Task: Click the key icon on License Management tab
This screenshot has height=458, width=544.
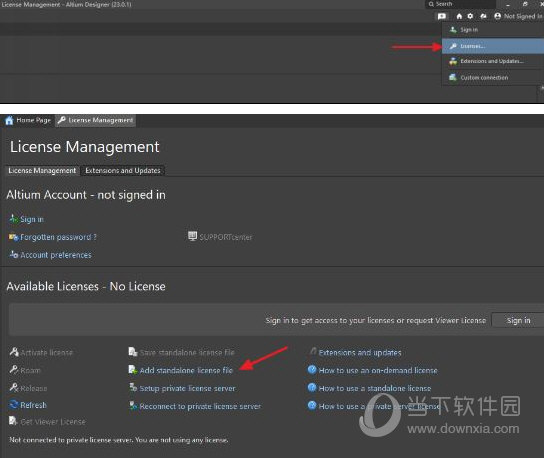Action: pos(62,120)
